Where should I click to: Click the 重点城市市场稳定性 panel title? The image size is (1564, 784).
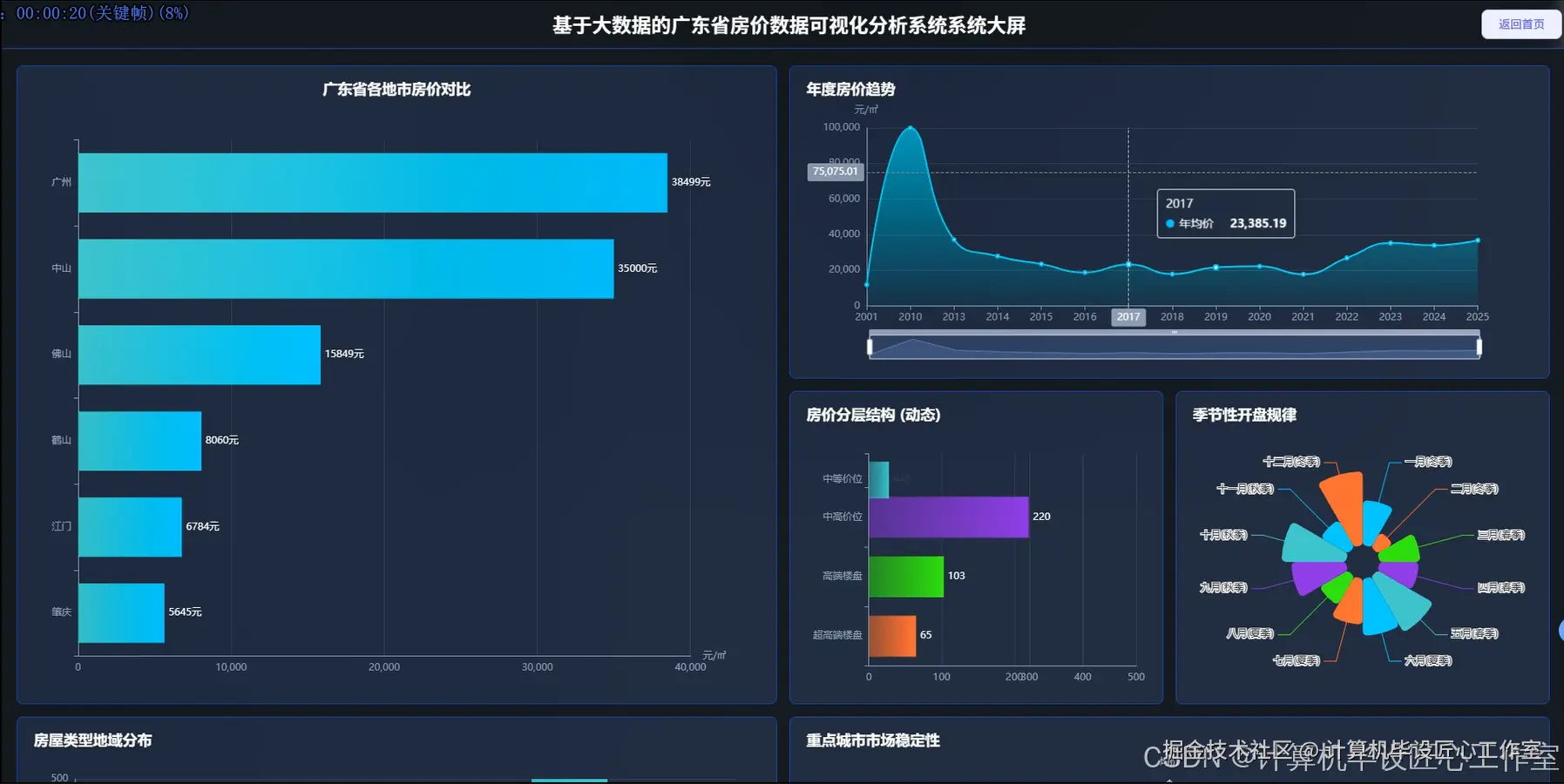click(x=873, y=740)
